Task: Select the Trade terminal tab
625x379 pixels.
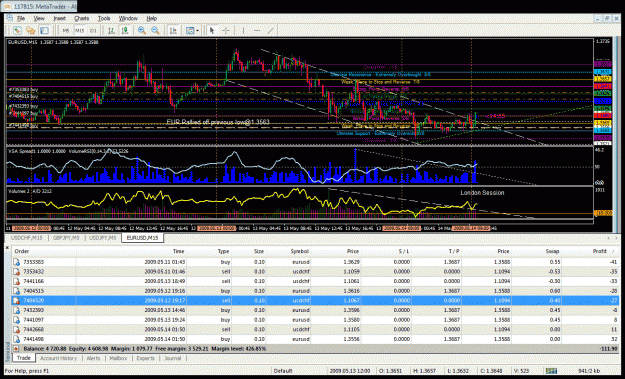Action: pyautogui.click(x=24, y=358)
